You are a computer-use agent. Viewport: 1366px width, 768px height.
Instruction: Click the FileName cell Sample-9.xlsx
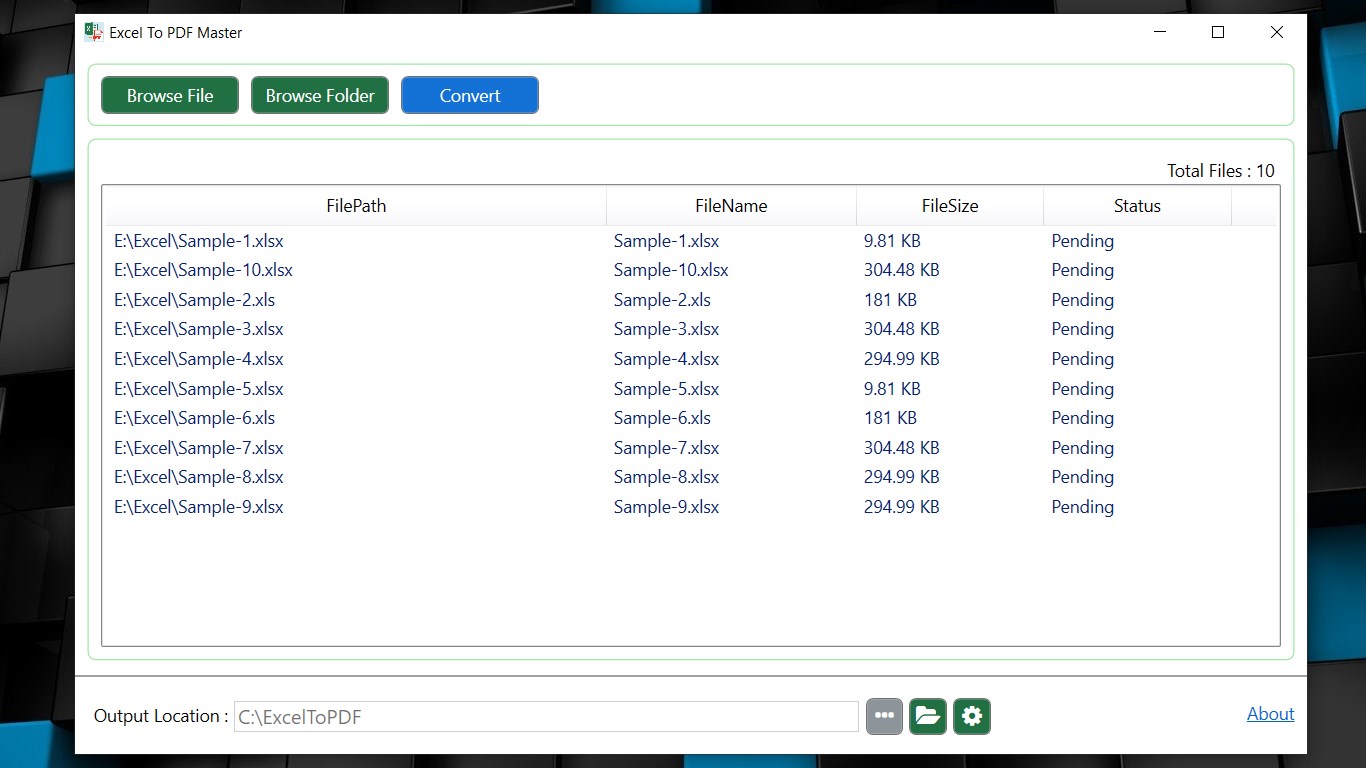666,507
